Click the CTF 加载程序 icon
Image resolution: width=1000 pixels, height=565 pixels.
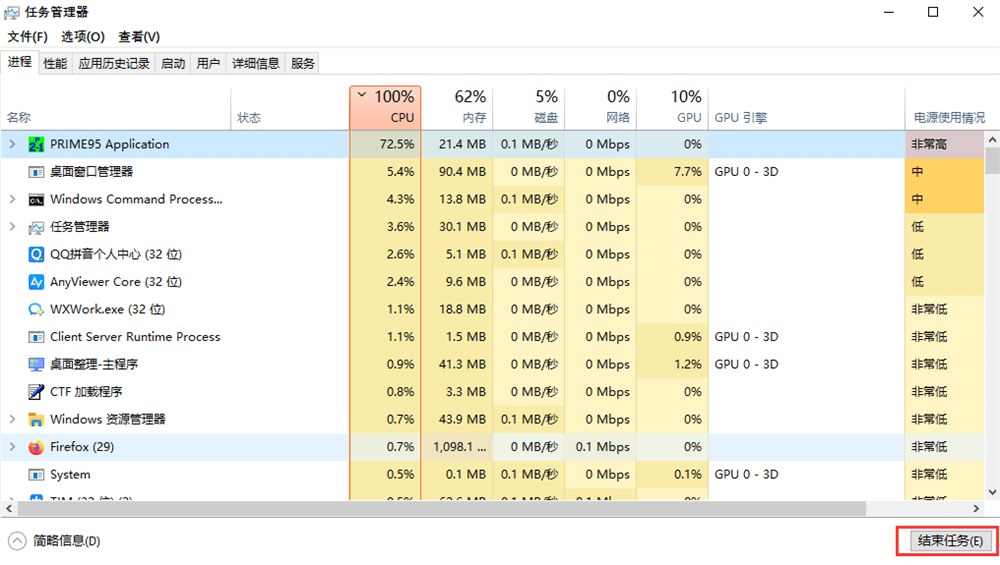pos(37,392)
